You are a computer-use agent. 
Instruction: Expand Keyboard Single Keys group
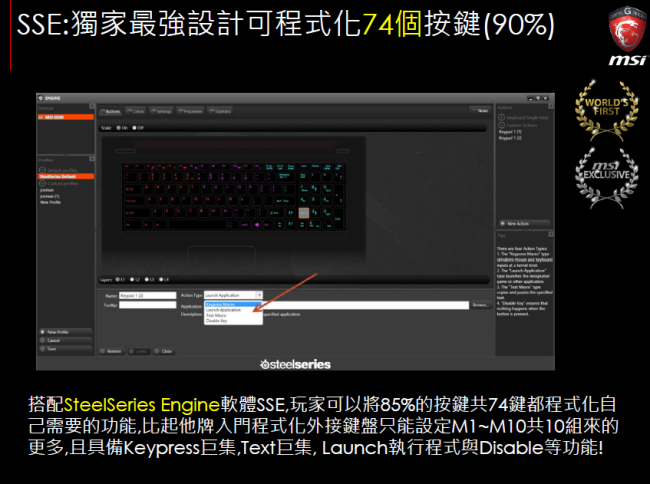click(501, 117)
